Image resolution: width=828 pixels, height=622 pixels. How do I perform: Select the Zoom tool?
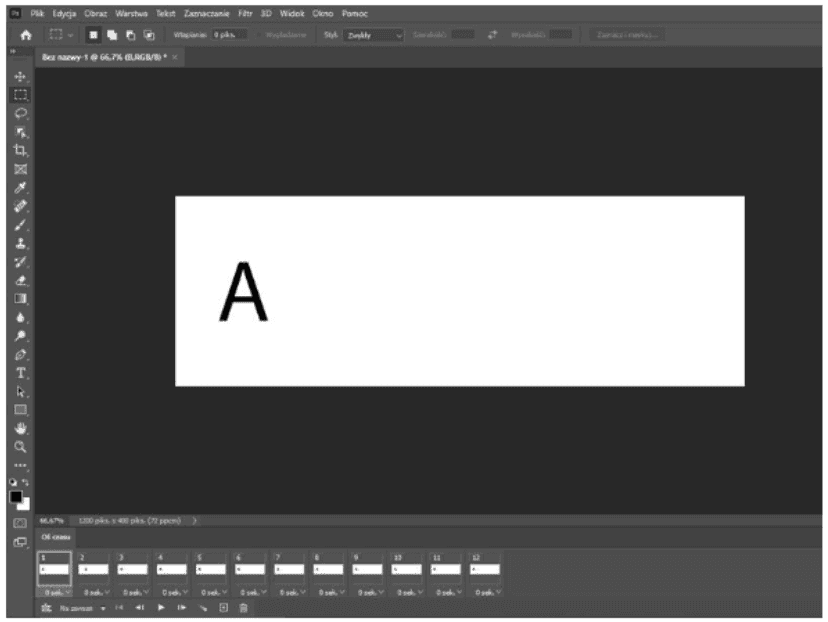[x=20, y=447]
